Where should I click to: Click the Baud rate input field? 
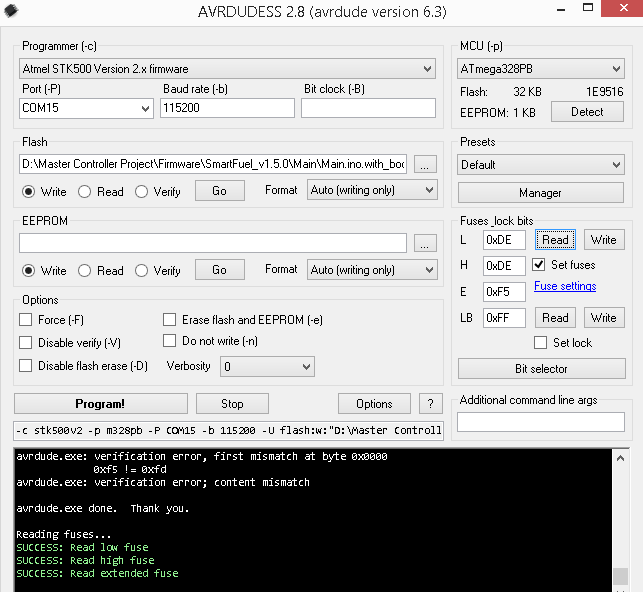(226, 108)
